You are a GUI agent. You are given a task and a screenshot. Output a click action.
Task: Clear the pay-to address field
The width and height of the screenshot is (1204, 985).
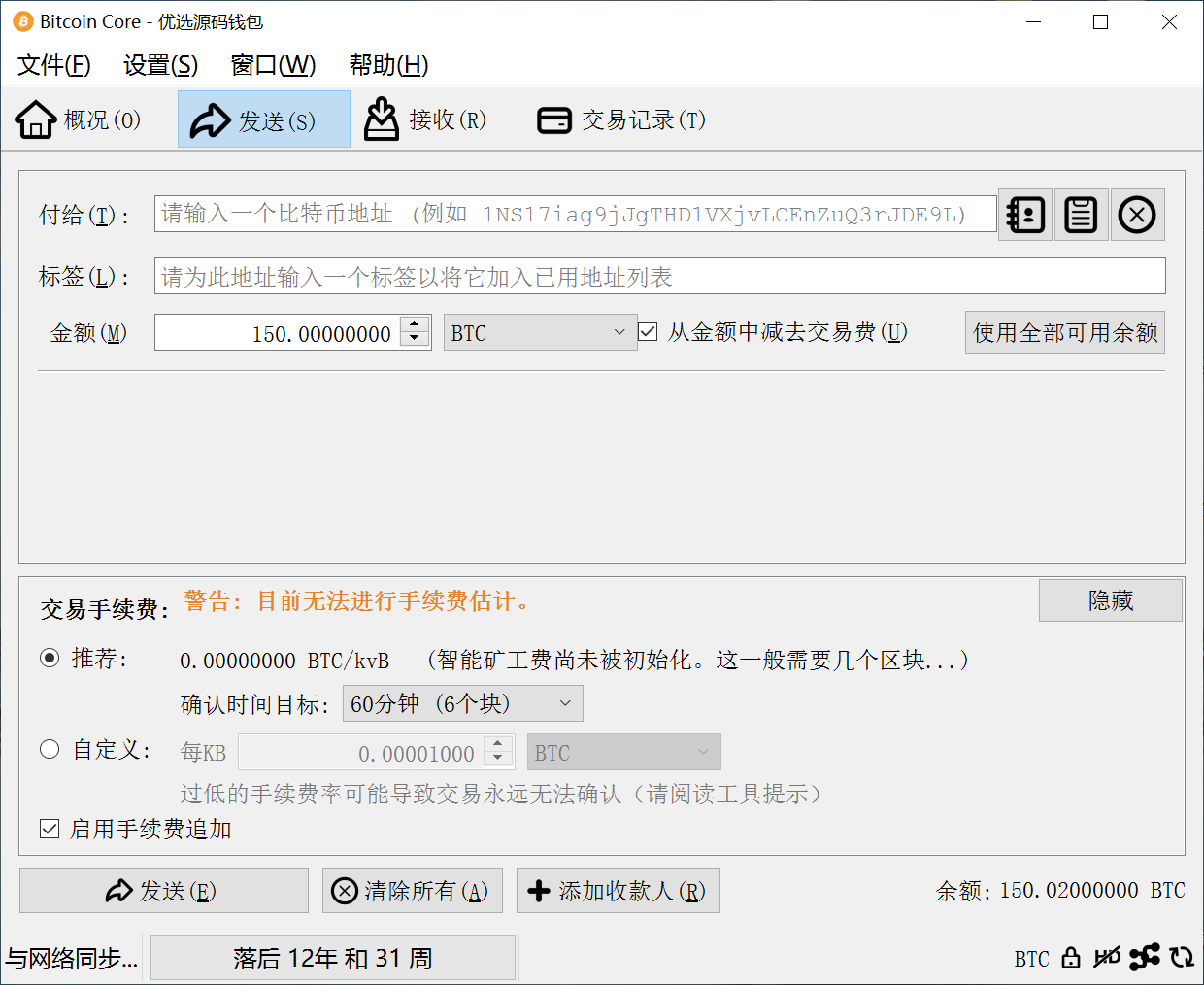click(1137, 214)
